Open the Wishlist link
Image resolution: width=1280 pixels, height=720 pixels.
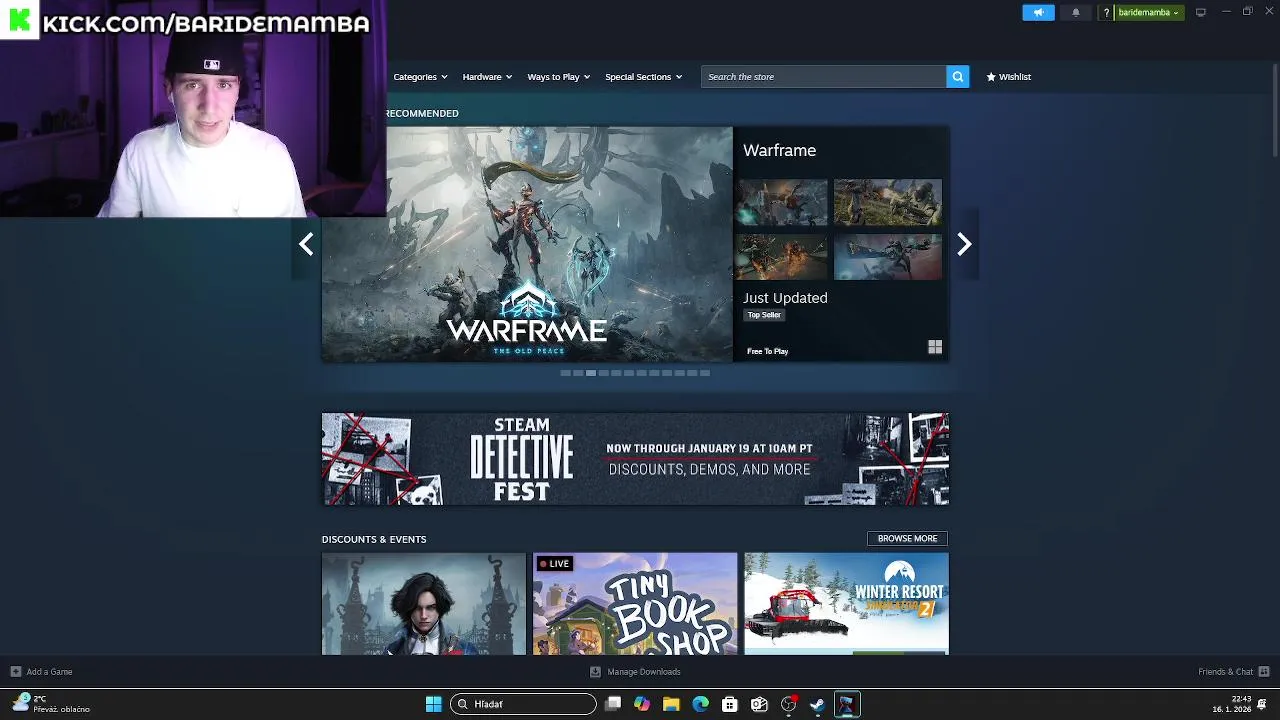(x=1008, y=76)
